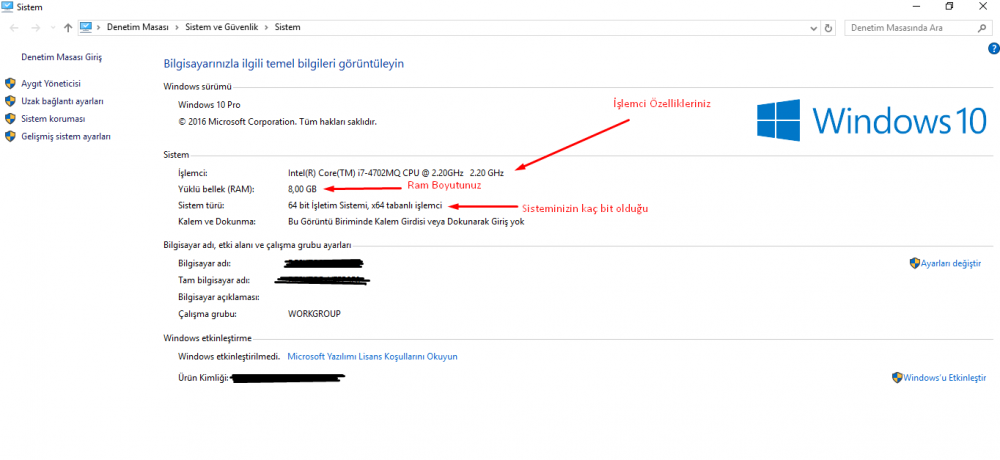This screenshot has height=460, width=1000.
Task: Click the refresh icon in address bar
Action: coord(829,27)
